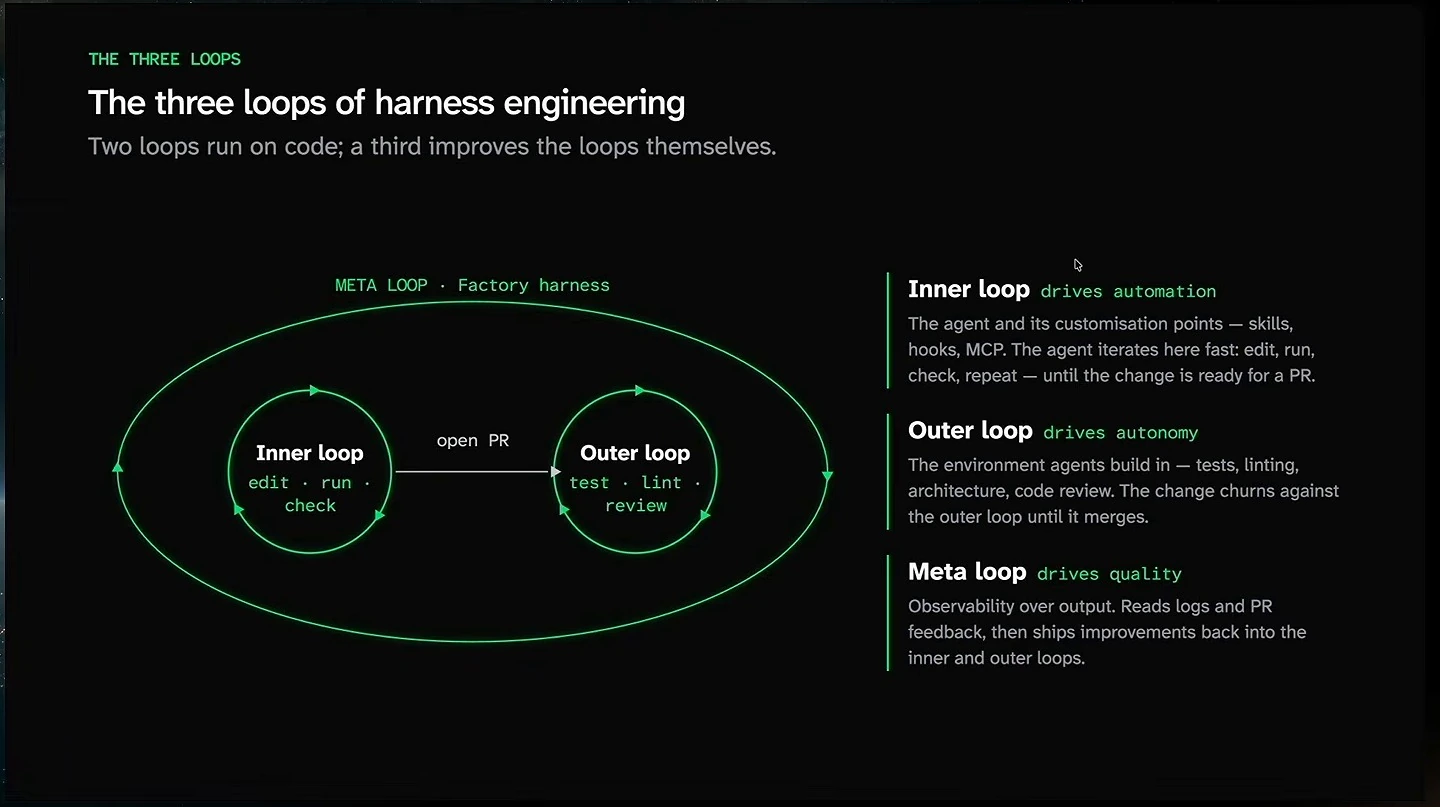Viewport: 1440px width, 807px height.
Task: Click the "Inner loop" heading beside "drives automation"
Action: click(x=969, y=289)
